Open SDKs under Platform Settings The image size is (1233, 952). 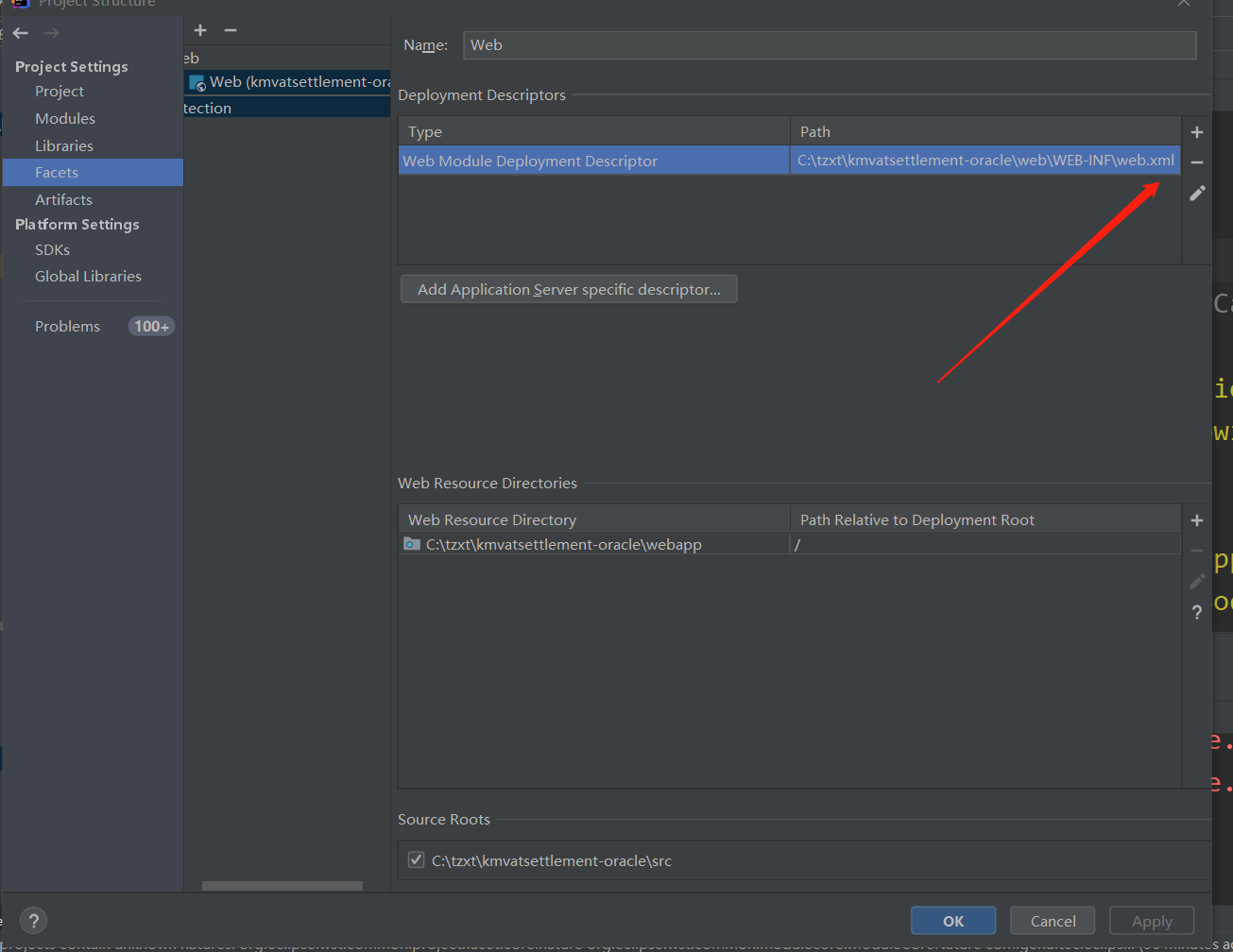point(52,250)
